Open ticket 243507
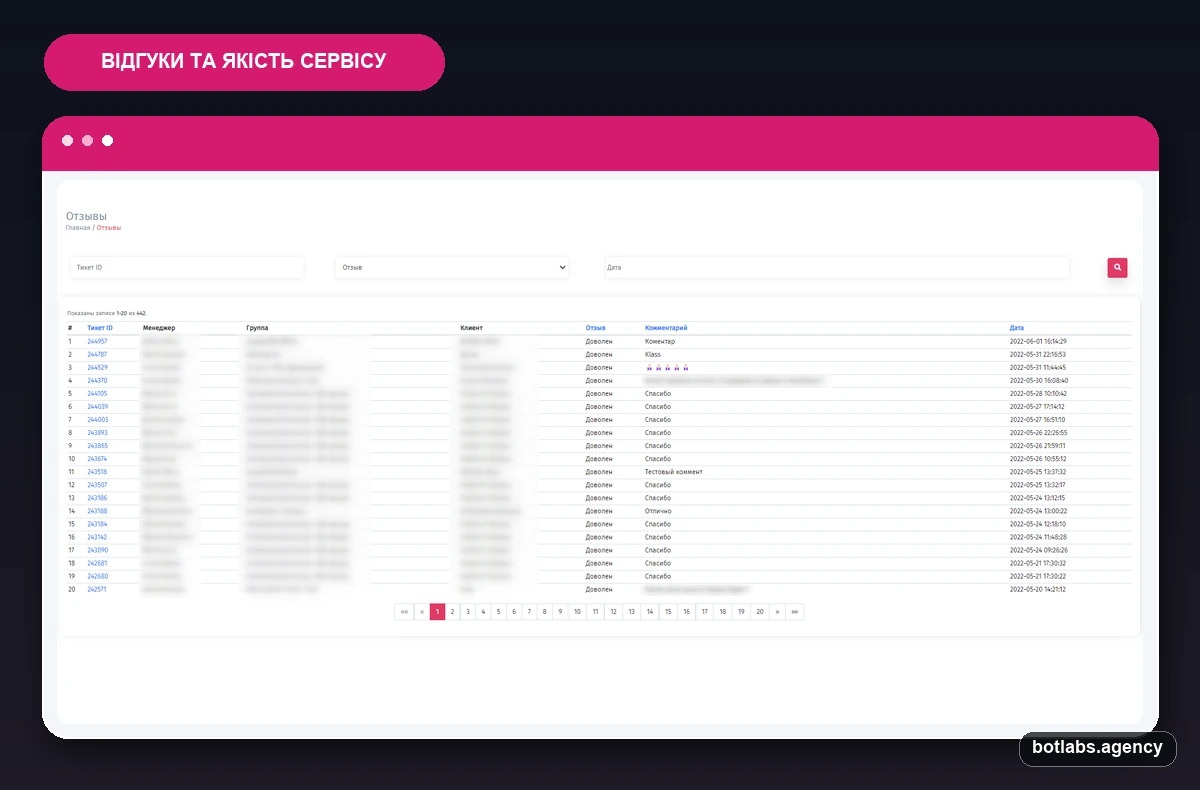The image size is (1200, 790). (x=97, y=484)
